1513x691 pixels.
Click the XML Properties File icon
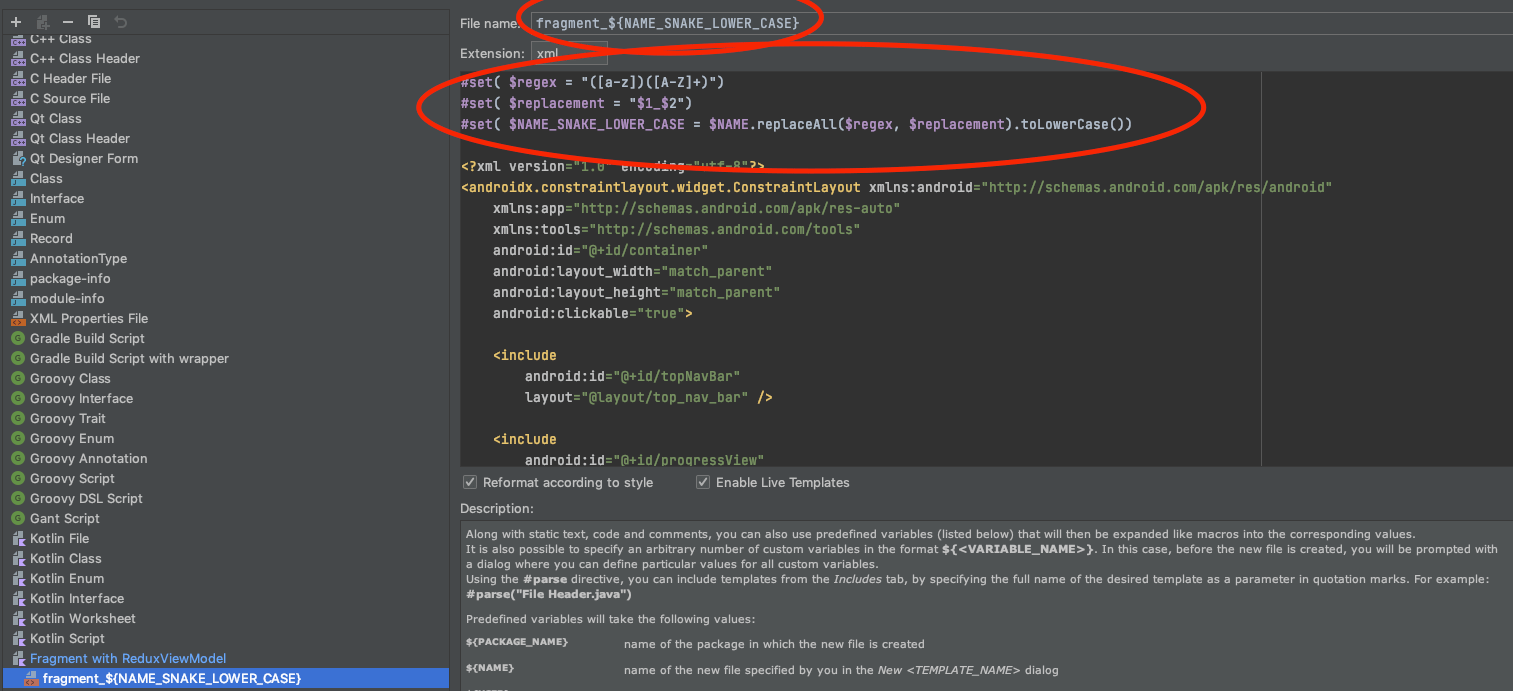(x=20, y=318)
